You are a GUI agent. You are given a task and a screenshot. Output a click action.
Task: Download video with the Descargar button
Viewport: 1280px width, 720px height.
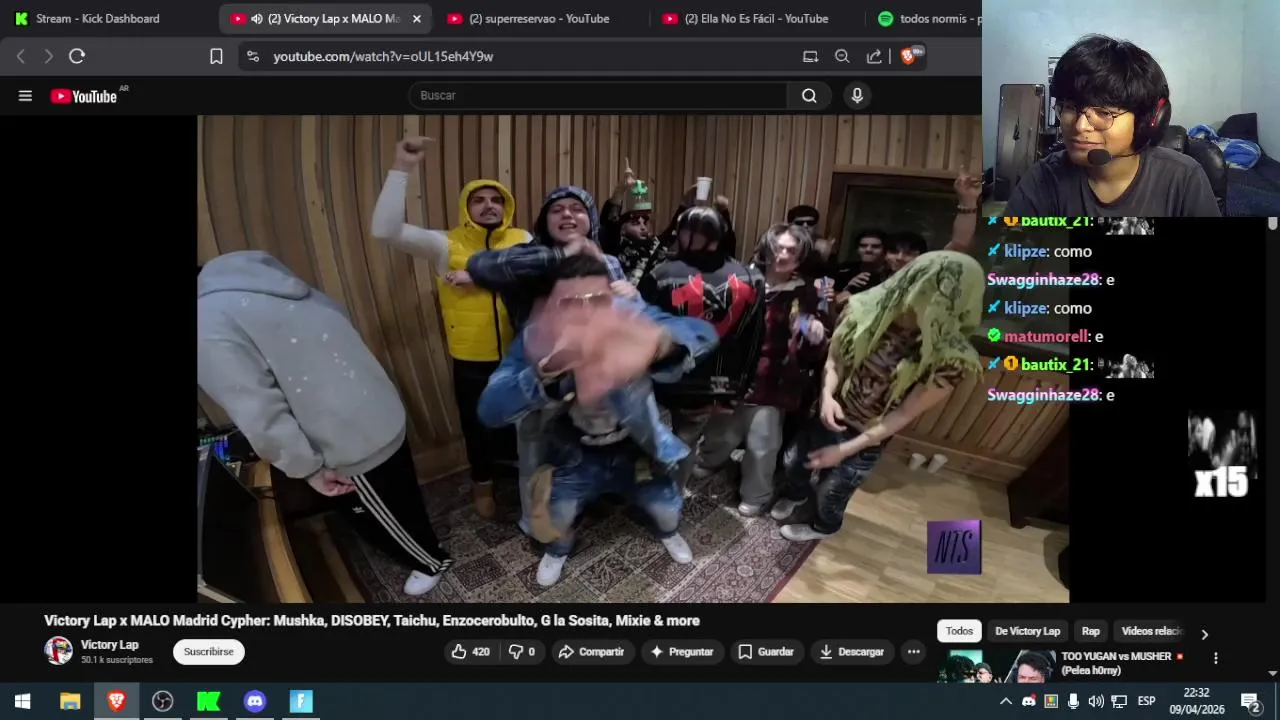[x=852, y=652]
